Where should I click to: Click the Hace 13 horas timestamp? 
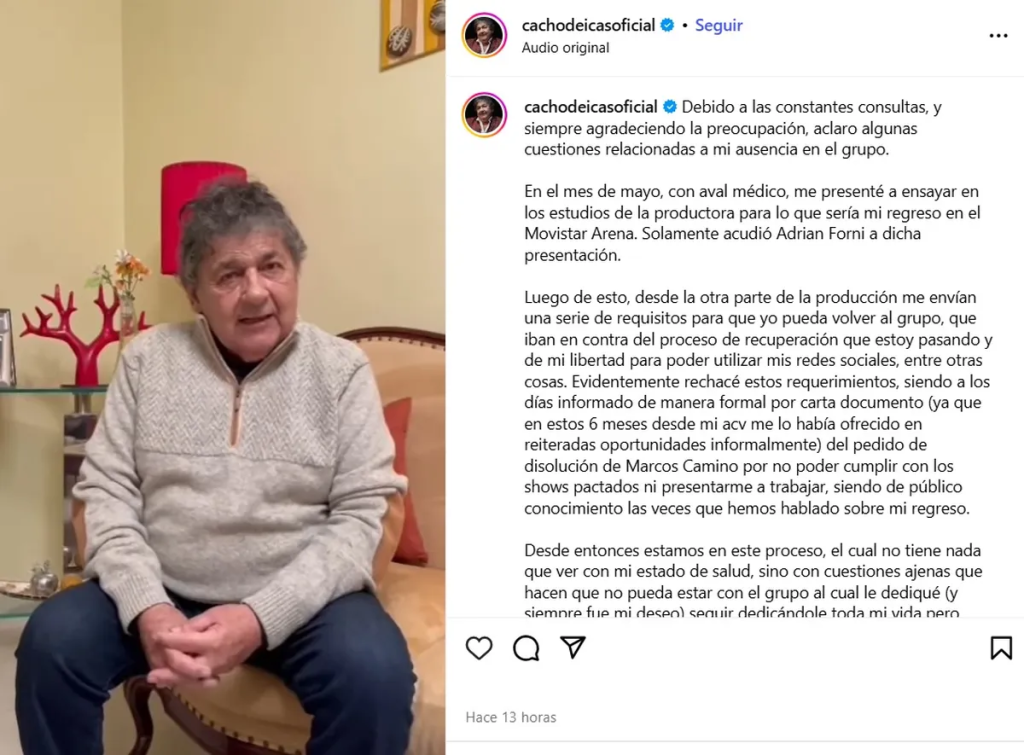(x=511, y=717)
